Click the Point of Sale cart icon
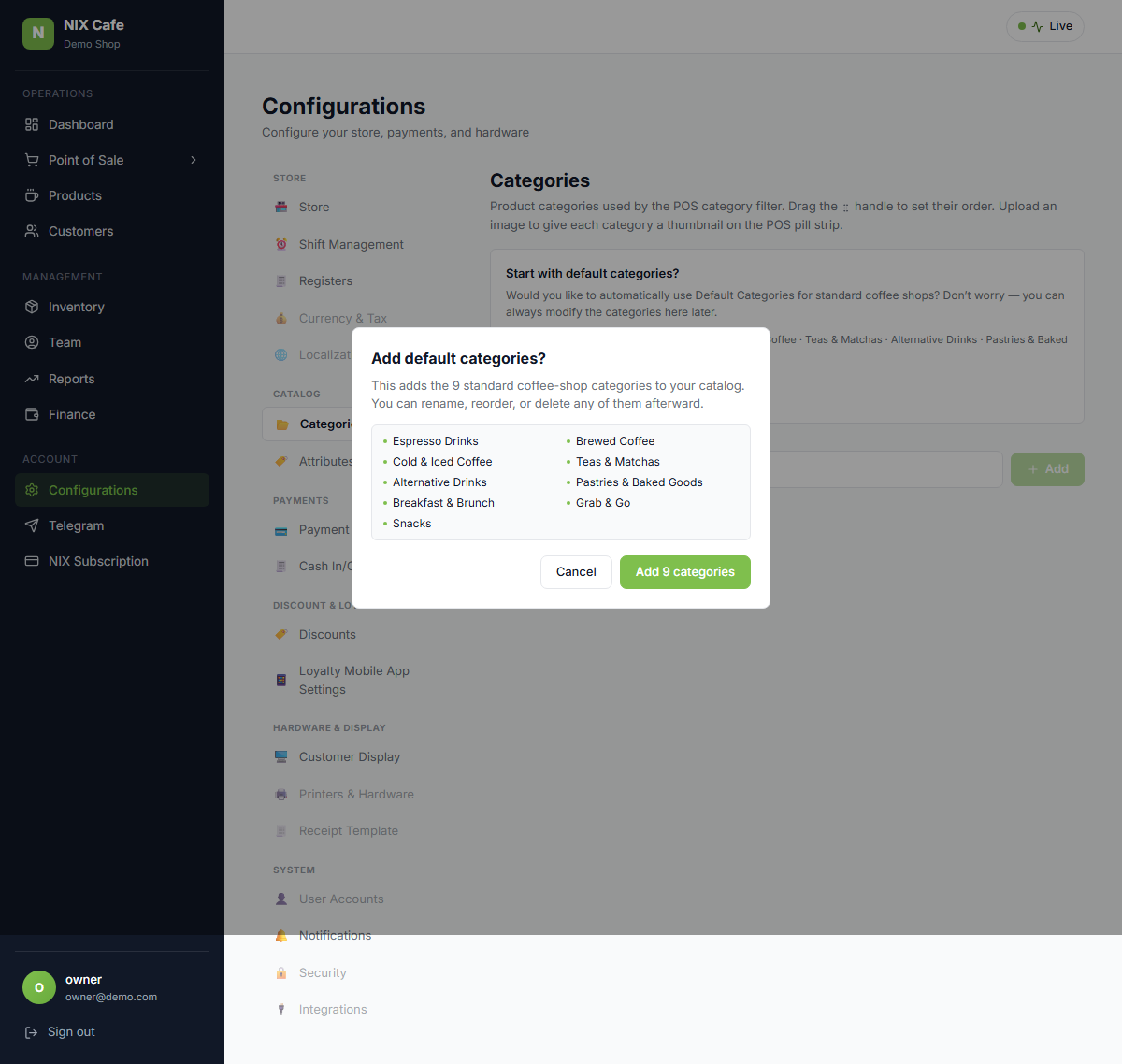1122x1064 pixels. click(x=32, y=160)
